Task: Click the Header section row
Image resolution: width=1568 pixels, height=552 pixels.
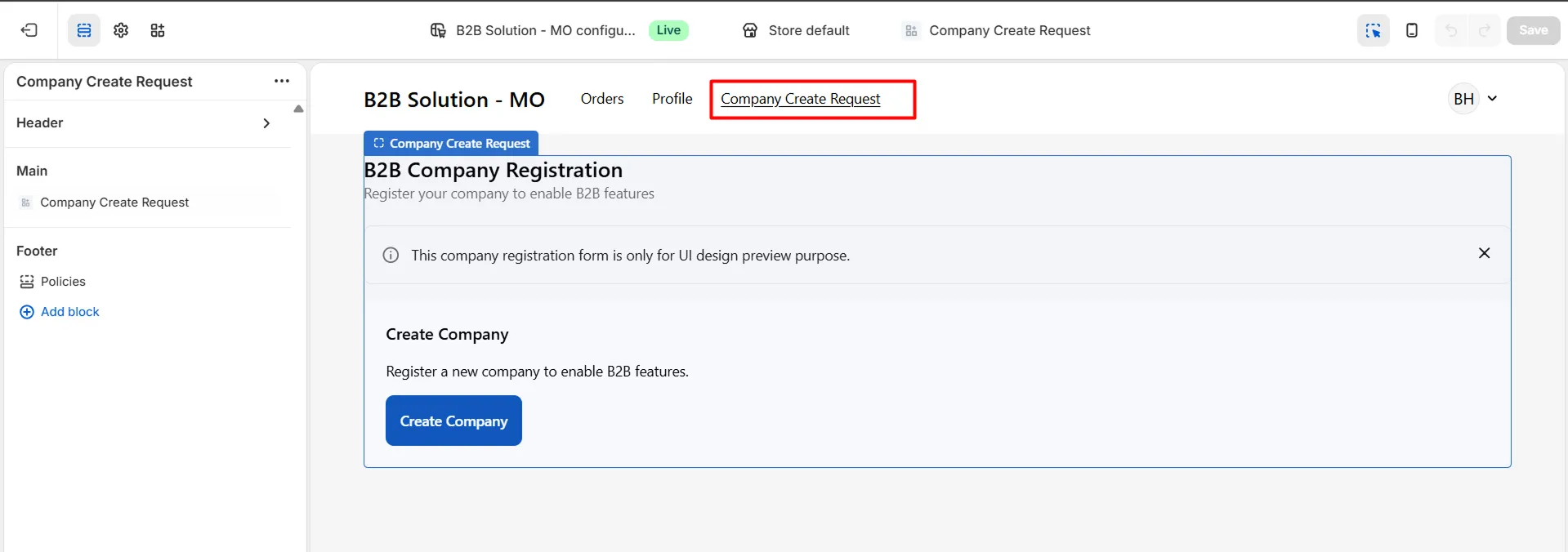Action: click(147, 123)
